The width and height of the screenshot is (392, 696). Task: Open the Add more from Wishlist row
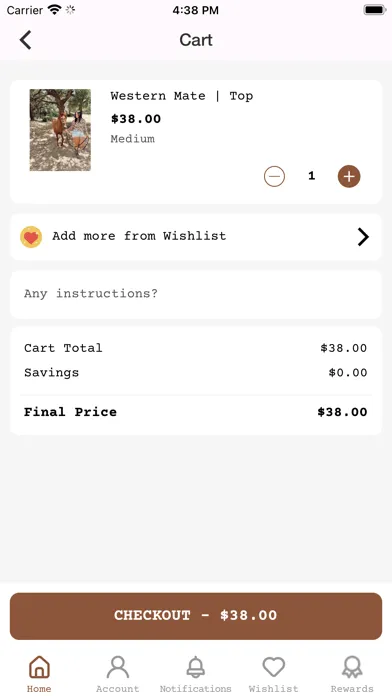click(196, 237)
